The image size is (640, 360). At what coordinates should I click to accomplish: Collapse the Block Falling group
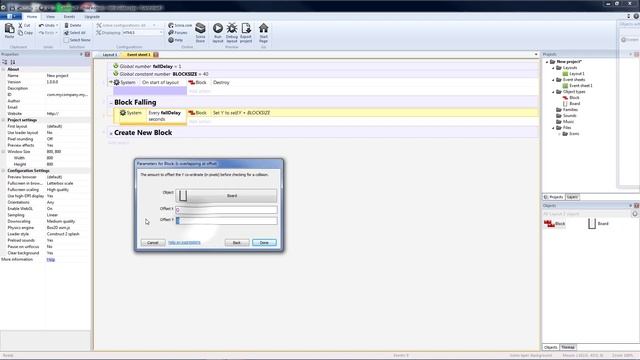111,103
